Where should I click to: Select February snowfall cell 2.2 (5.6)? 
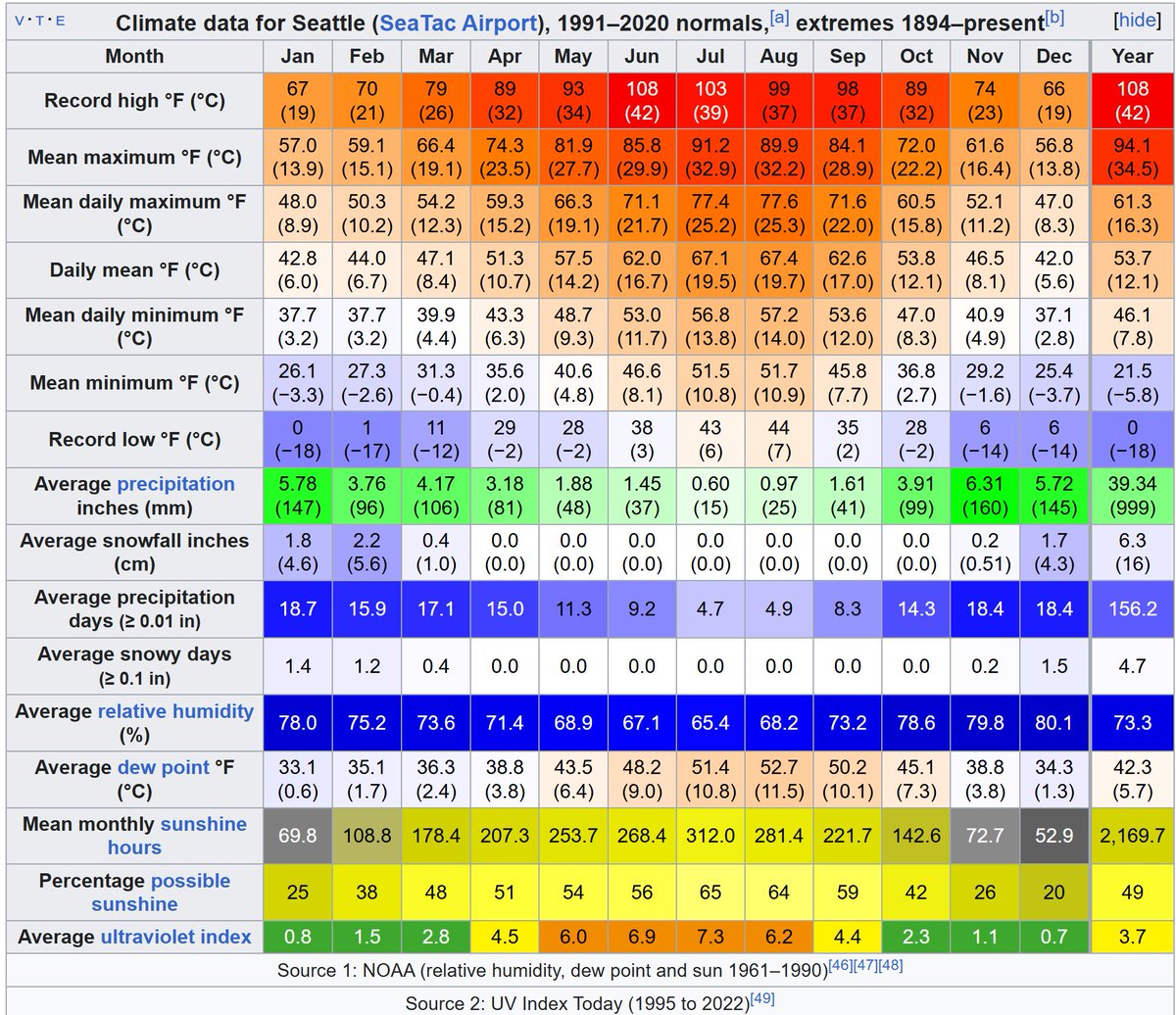tap(367, 553)
